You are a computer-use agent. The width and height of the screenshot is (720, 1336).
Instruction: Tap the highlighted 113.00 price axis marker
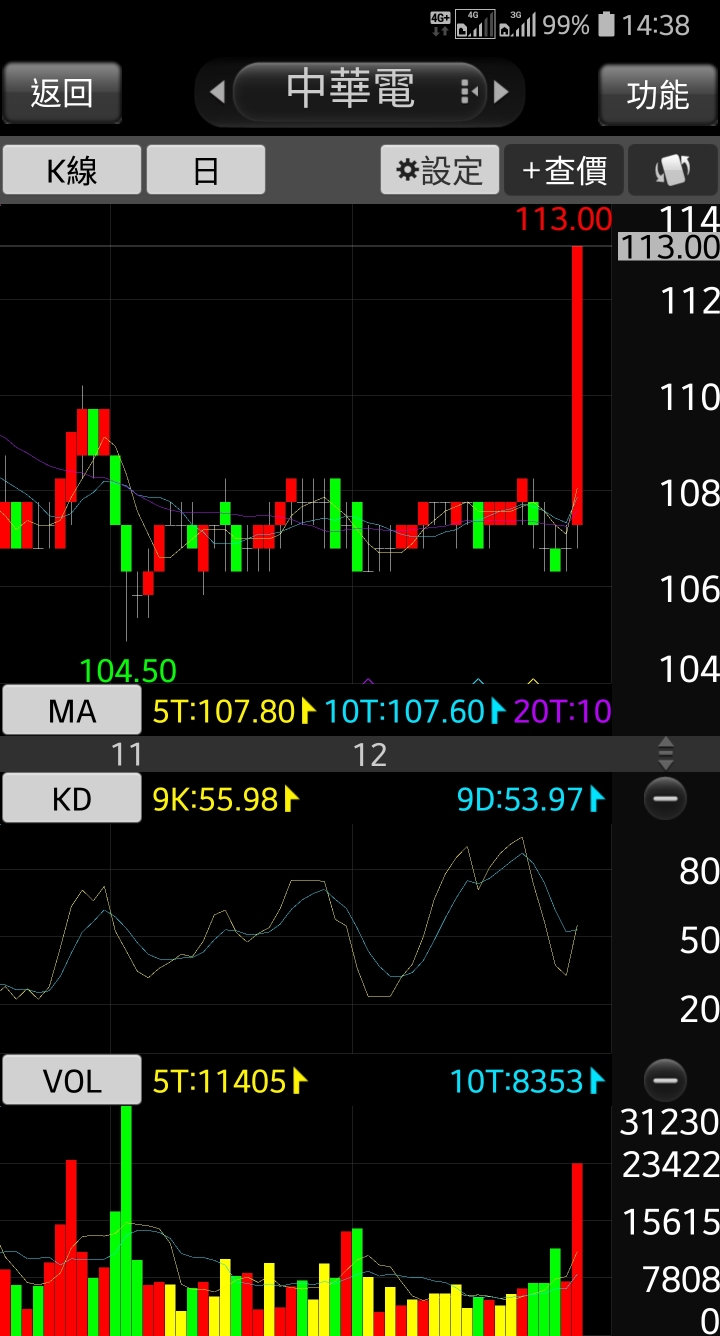pyautogui.click(x=669, y=247)
